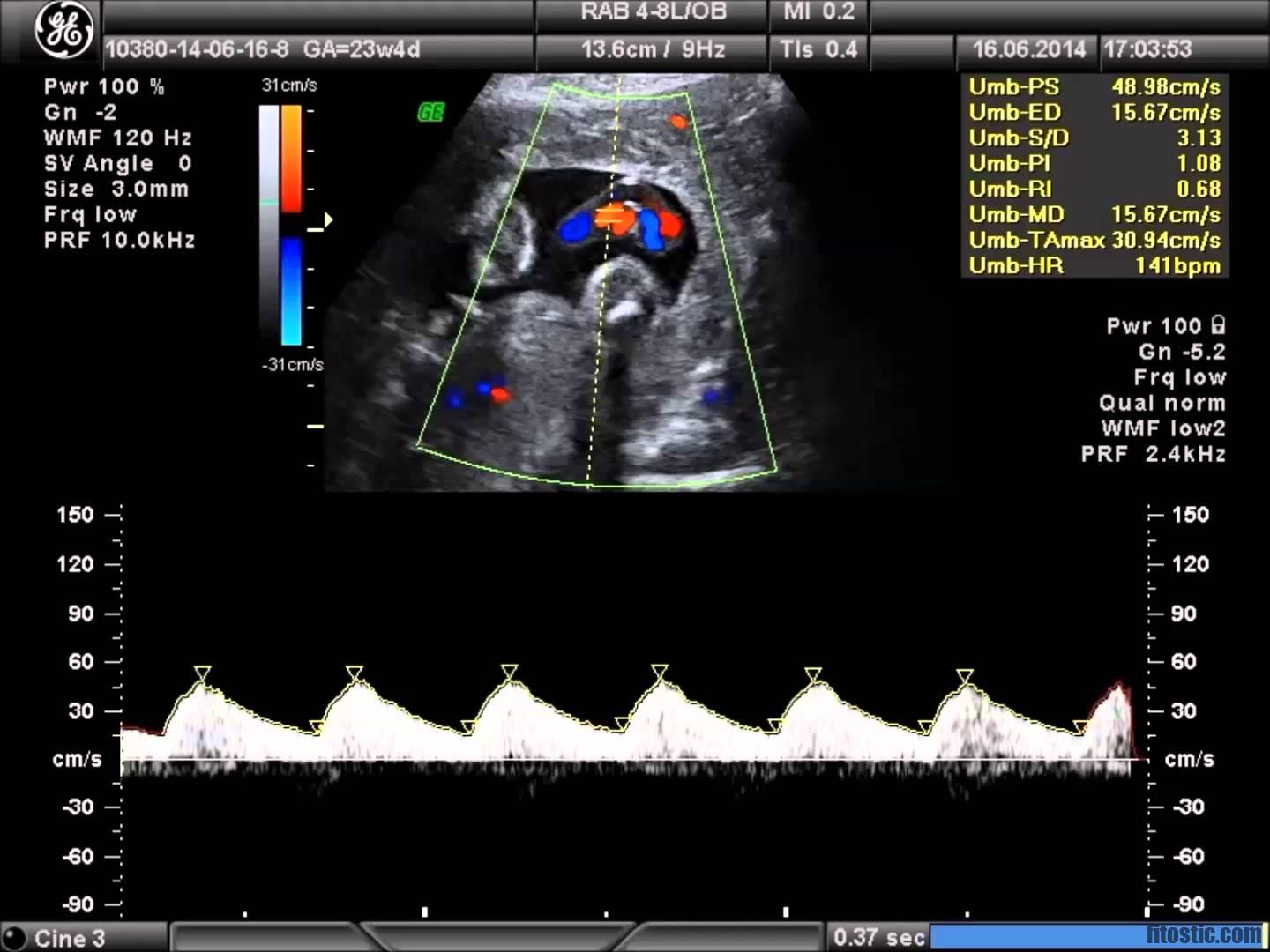The image size is (1270, 952).
Task: Click the time 17:03:53
Action: (1147, 49)
